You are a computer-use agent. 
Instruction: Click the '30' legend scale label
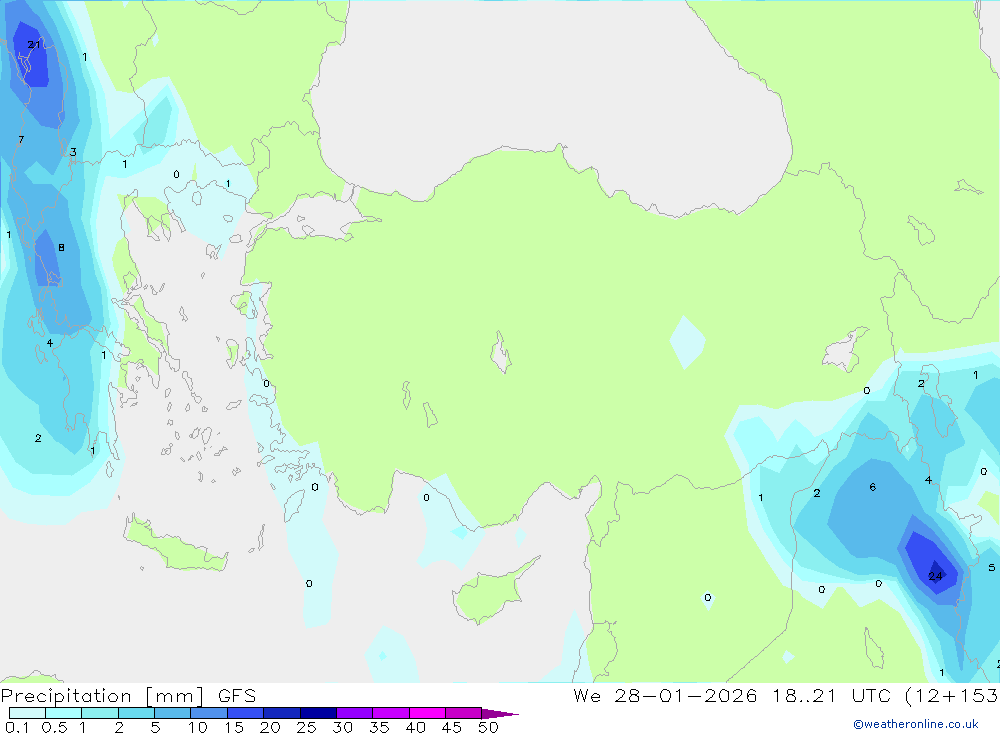point(342,727)
